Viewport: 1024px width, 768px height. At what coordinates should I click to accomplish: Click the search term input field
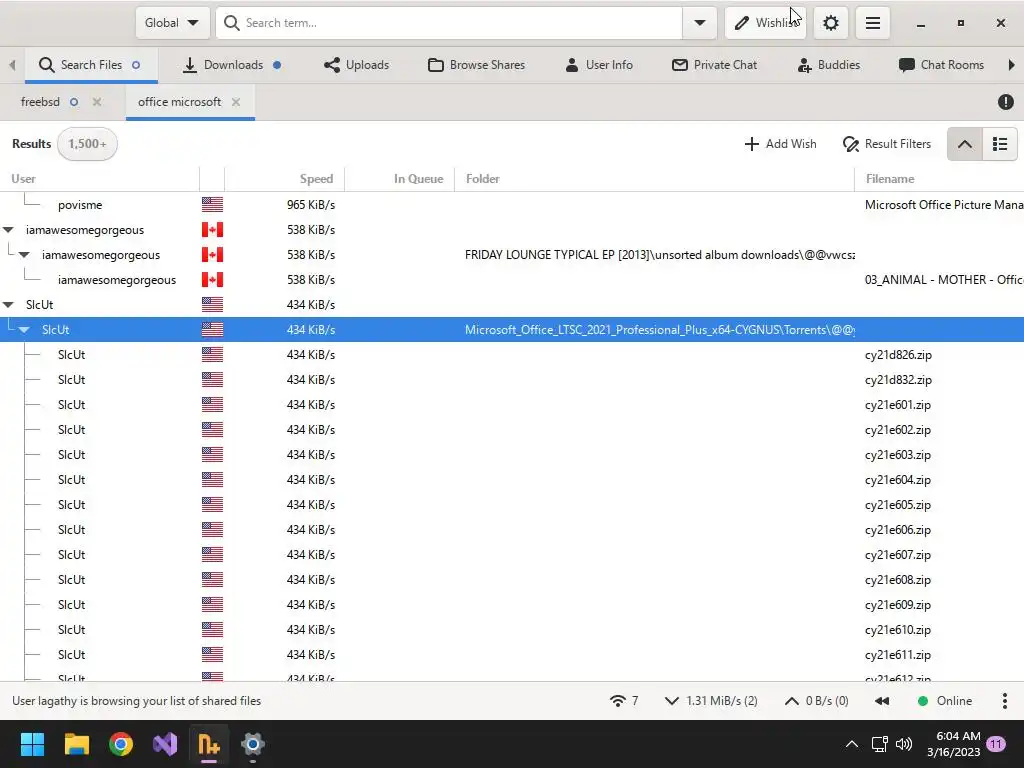pos(449,23)
